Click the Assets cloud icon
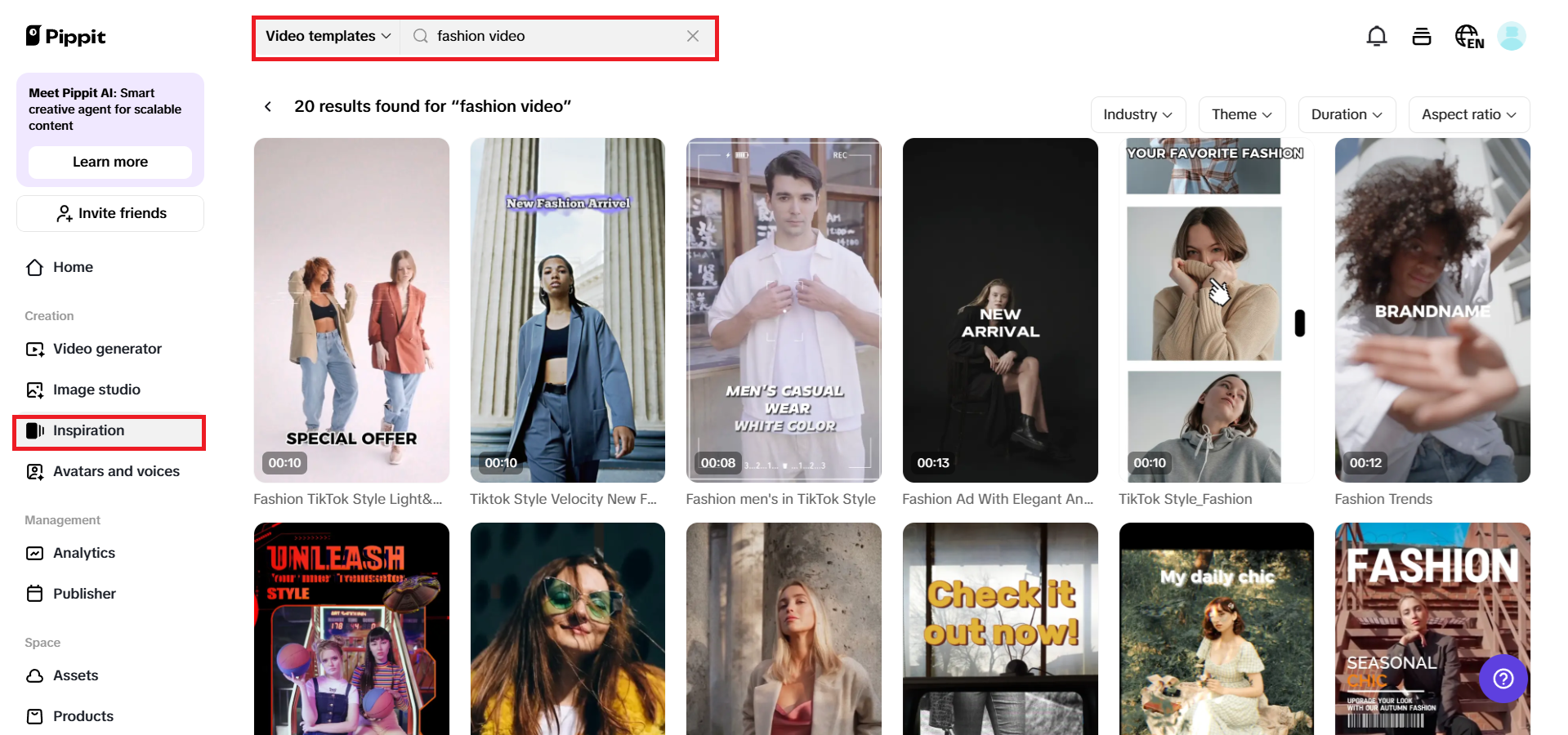1568x735 pixels. pyautogui.click(x=34, y=675)
